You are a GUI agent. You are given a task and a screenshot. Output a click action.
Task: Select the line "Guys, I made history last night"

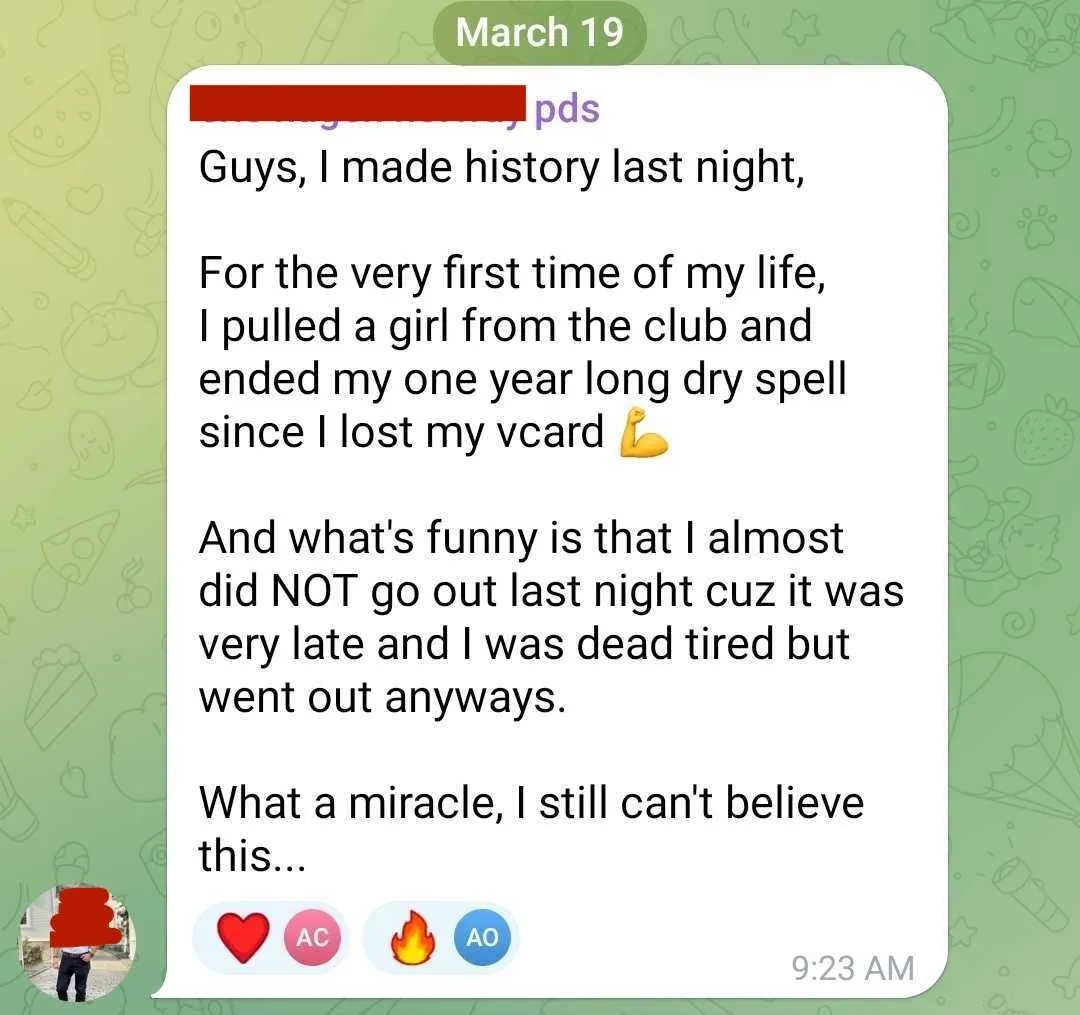(x=501, y=168)
